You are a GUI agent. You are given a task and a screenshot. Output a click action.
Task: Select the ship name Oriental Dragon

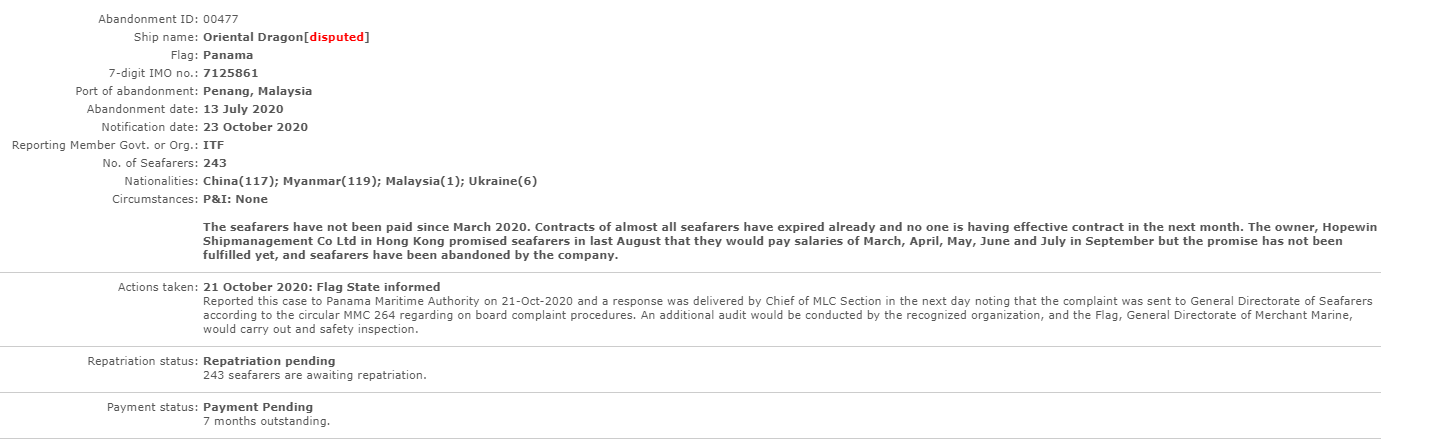pos(253,37)
